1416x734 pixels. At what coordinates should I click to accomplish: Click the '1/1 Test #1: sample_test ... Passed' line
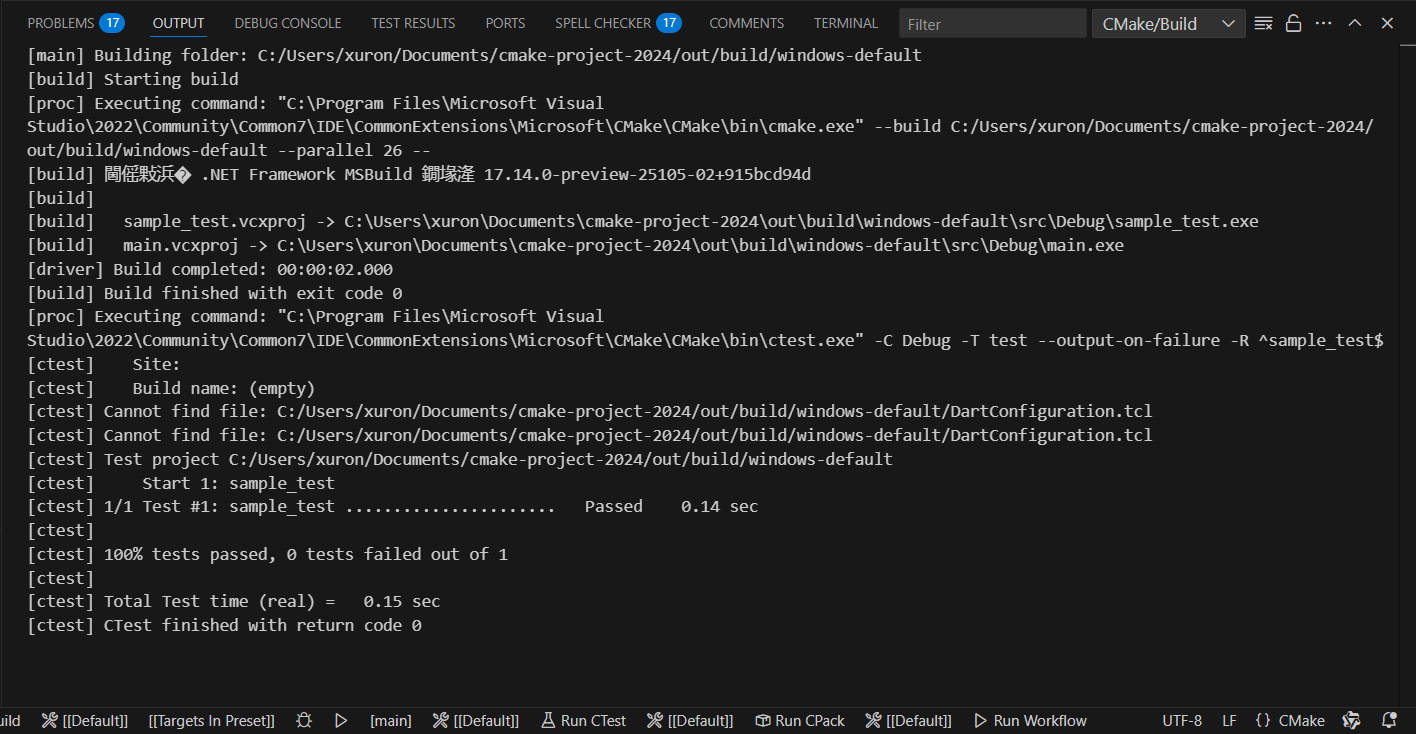(393, 506)
